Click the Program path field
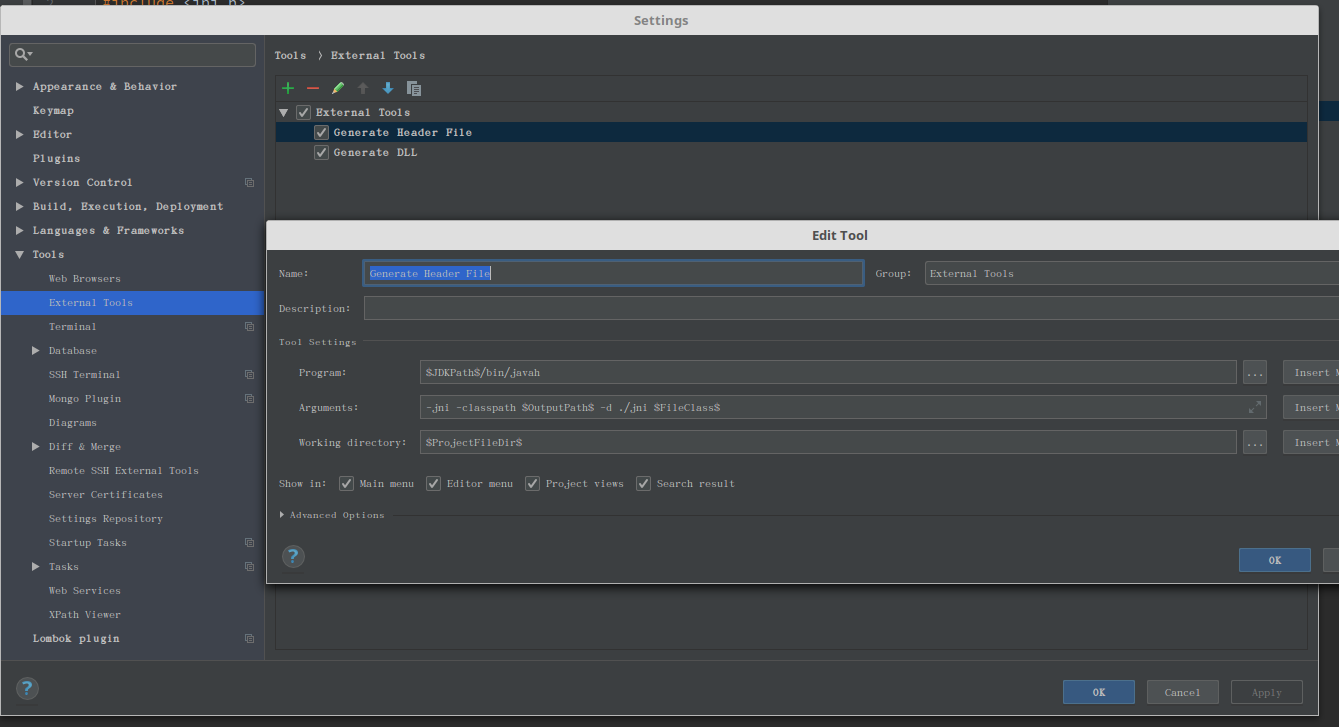 tap(828, 372)
